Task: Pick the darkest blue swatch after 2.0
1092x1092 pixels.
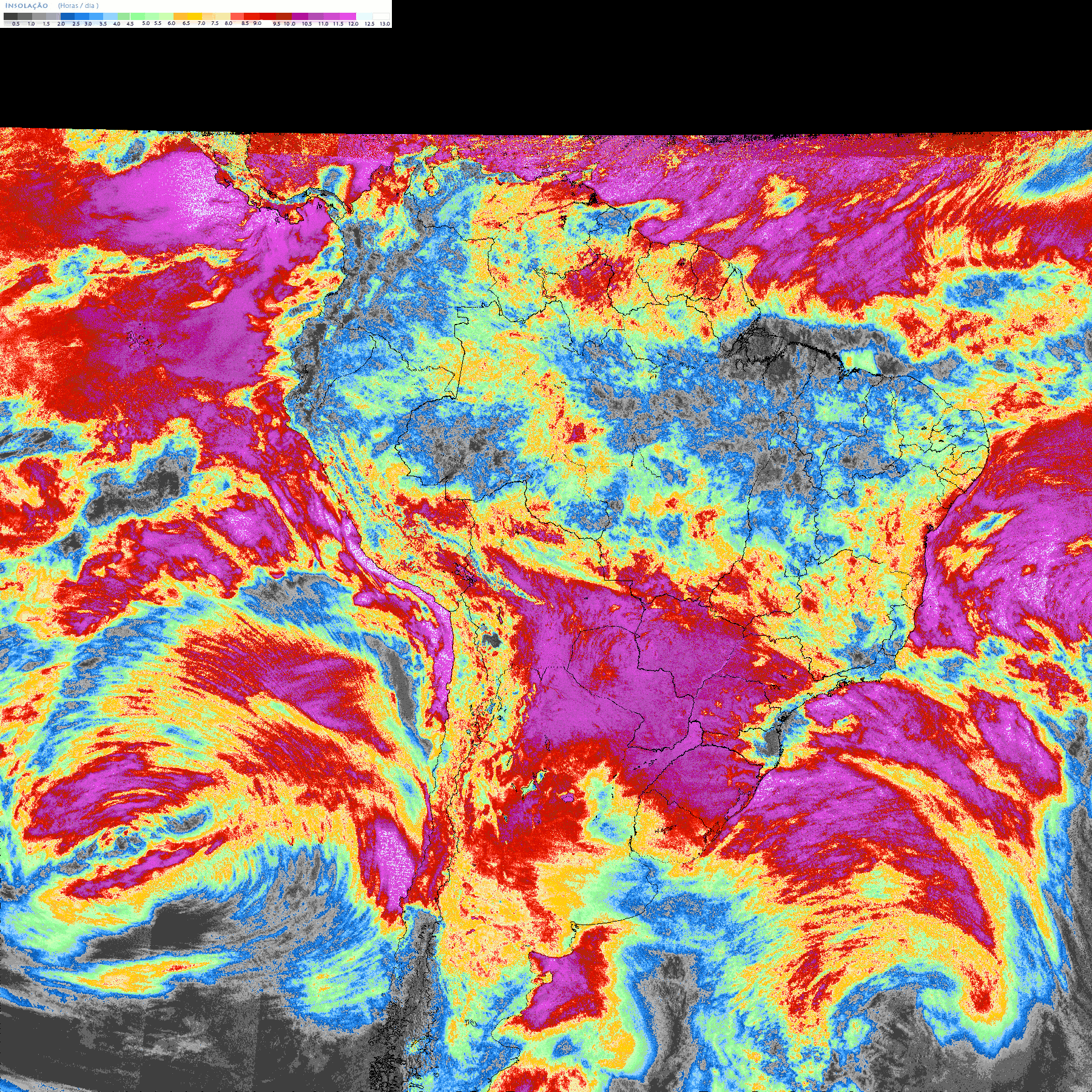Action: [x=67, y=16]
